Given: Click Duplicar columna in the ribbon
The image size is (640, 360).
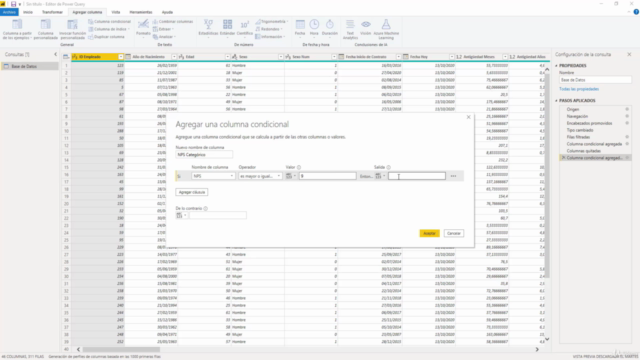Looking at the screenshot, I should click(106, 37).
